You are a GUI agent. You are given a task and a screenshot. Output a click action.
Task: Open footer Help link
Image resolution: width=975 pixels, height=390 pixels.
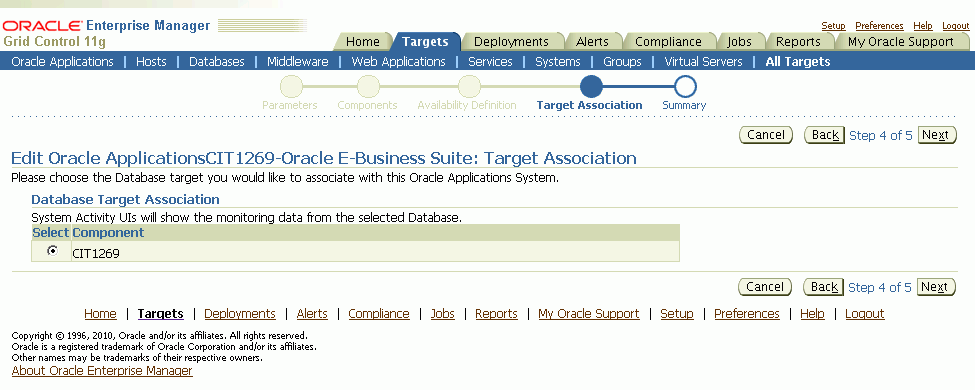tap(812, 313)
